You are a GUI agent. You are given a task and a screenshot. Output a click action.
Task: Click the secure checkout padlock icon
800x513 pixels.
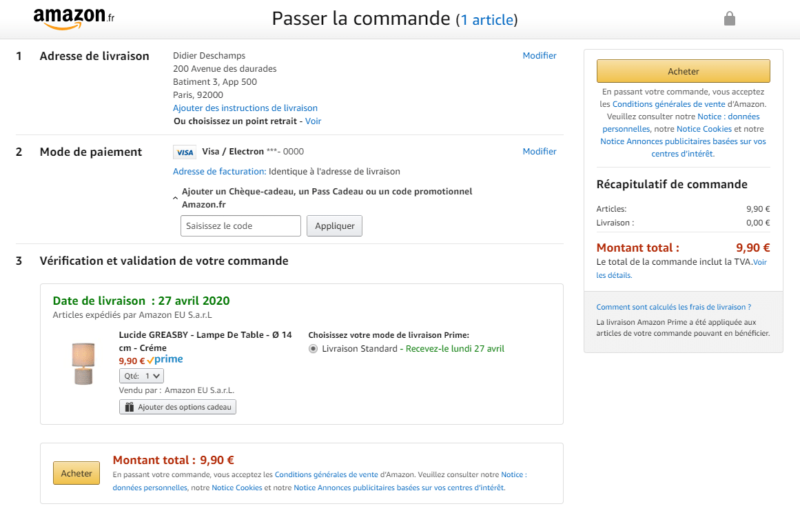pos(729,19)
